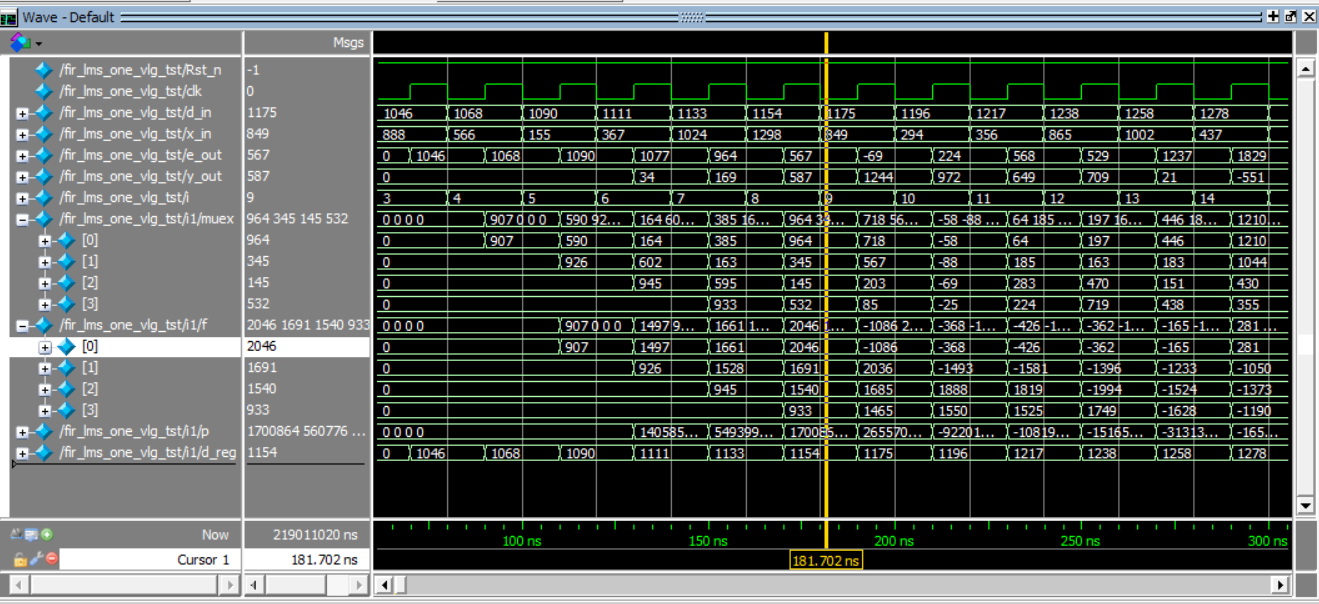Image resolution: width=1319 pixels, height=604 pixels.
Task: Select /fir_lms_one_vlg_tst/Rst_n signal name
Action: click(140, 70)
